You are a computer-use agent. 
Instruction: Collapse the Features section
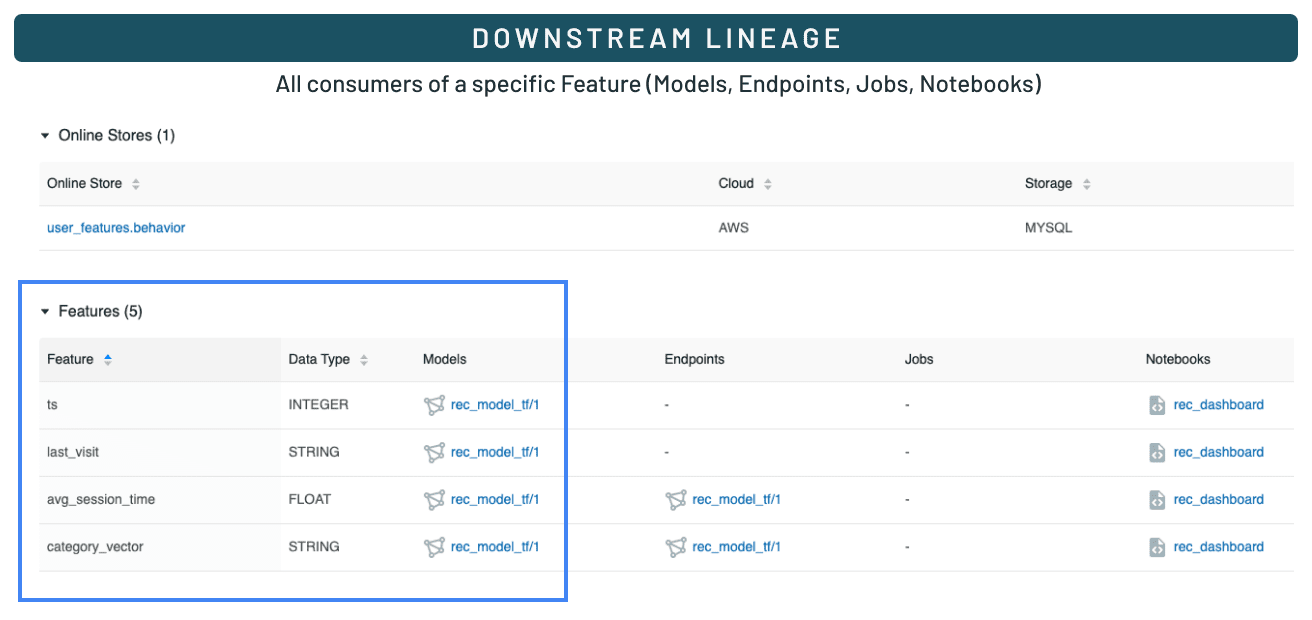pos(45,312)
